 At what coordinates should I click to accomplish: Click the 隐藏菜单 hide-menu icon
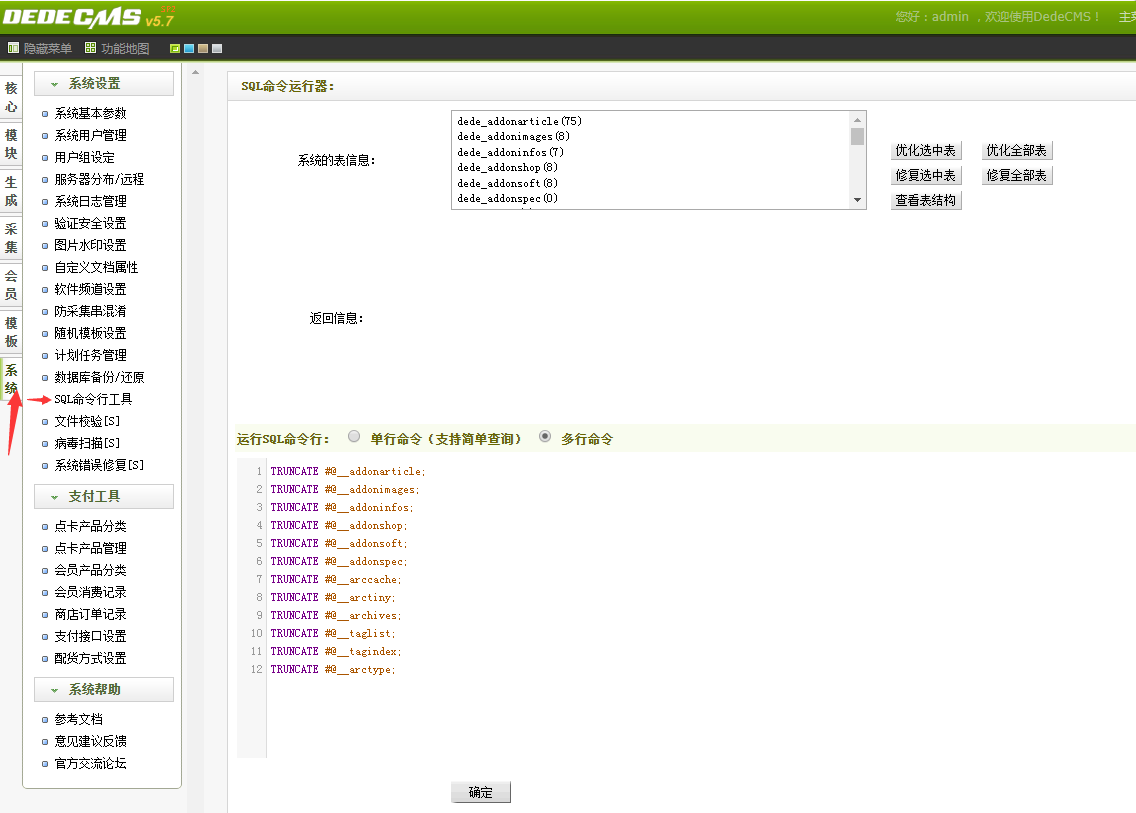coord(13,48)
